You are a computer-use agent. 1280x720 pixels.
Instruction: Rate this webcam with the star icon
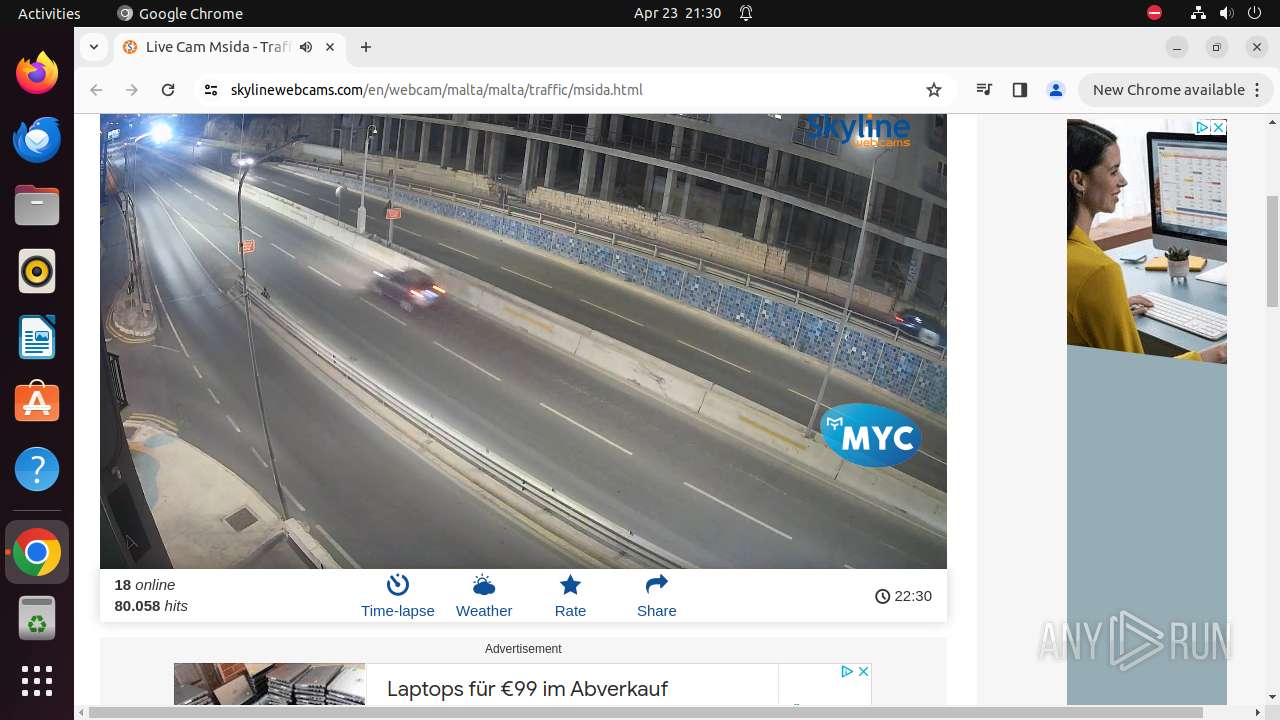tap(570, 596)
